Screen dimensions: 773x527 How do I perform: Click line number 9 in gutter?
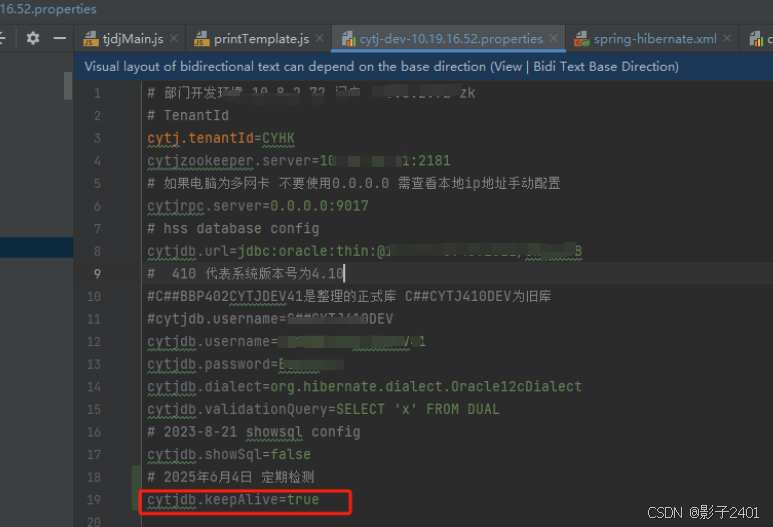tap(97, 274)
